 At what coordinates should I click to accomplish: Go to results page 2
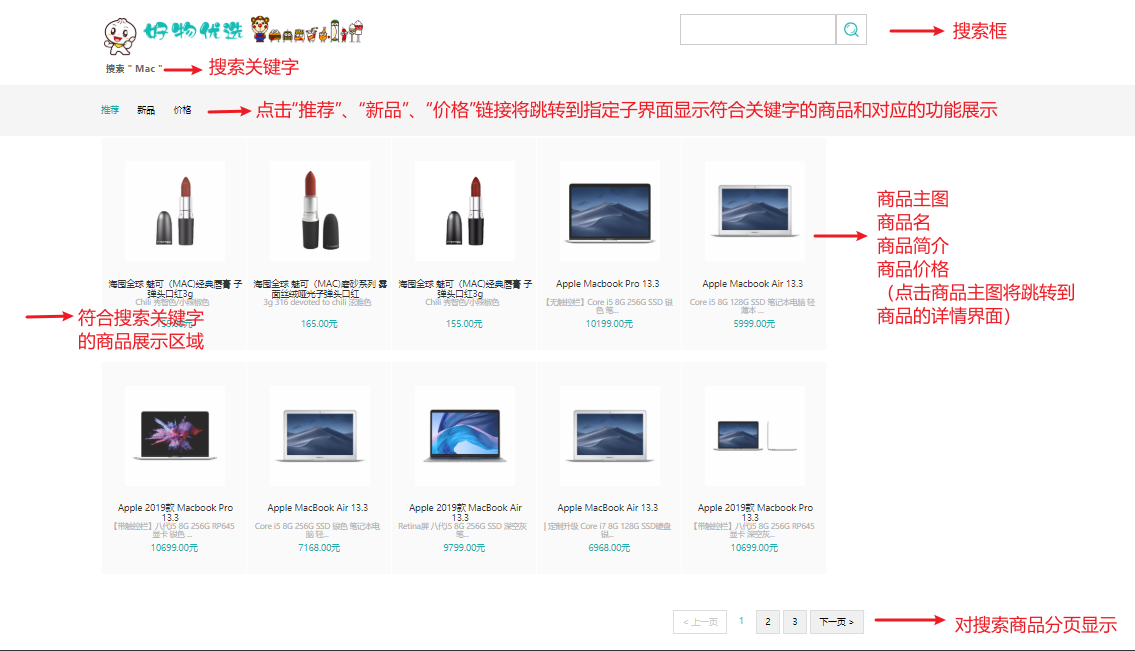pyautogui.click(x=768, y=621)
